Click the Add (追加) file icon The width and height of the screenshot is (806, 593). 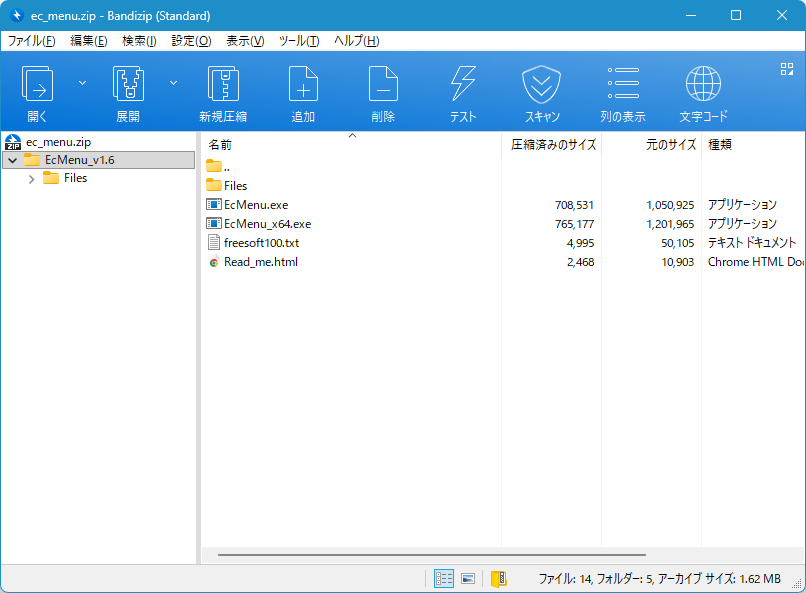(303, 84)
